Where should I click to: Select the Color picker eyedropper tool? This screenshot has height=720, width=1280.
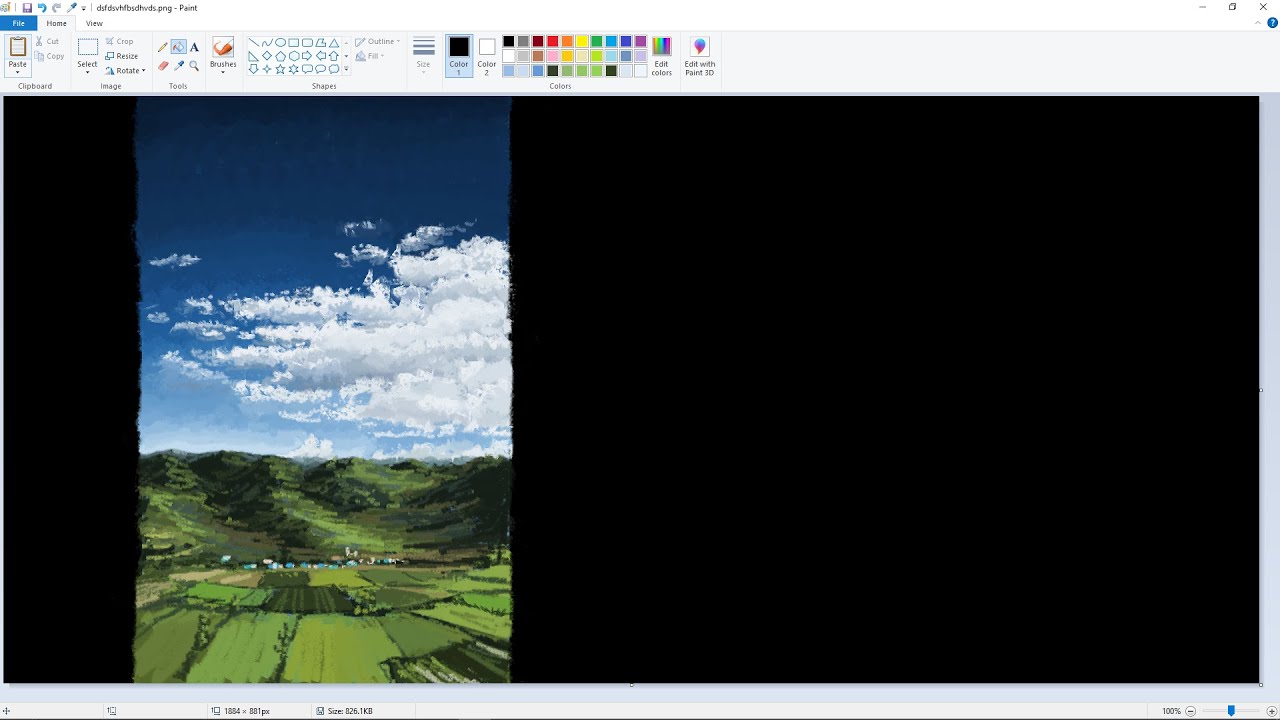179,66
